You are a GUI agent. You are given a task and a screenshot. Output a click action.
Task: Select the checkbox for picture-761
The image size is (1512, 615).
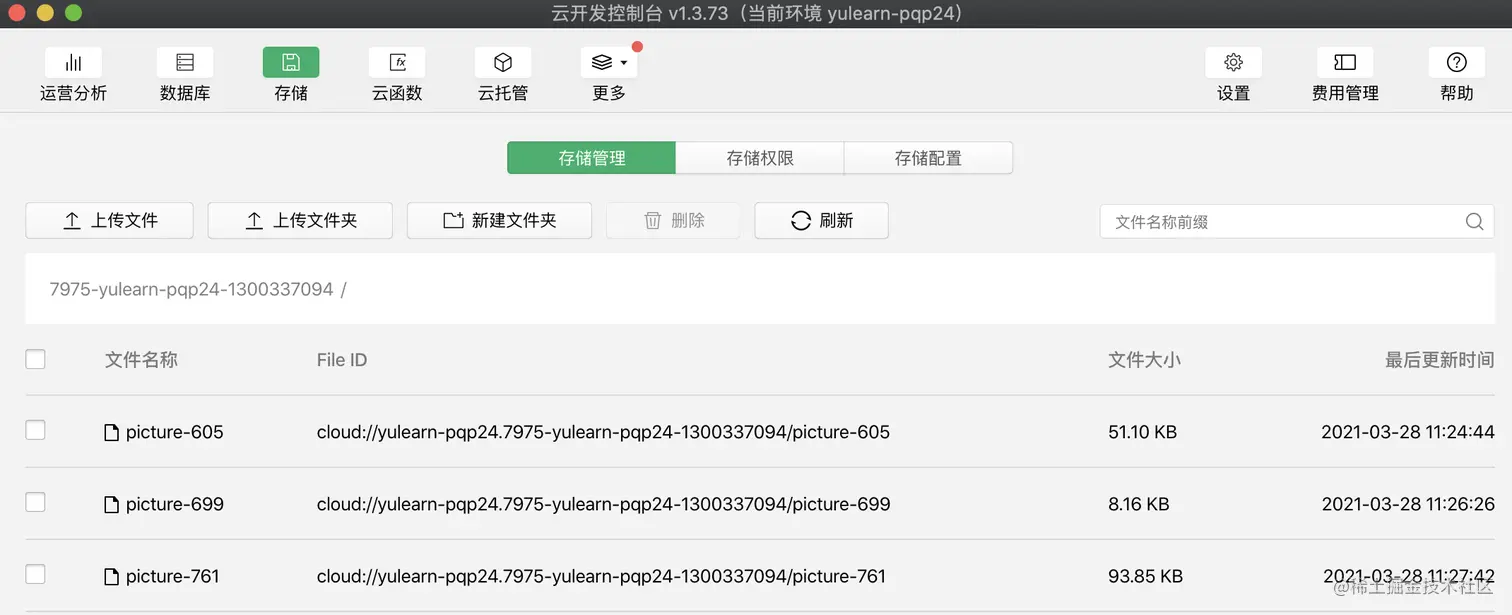[x=35, y=574]
